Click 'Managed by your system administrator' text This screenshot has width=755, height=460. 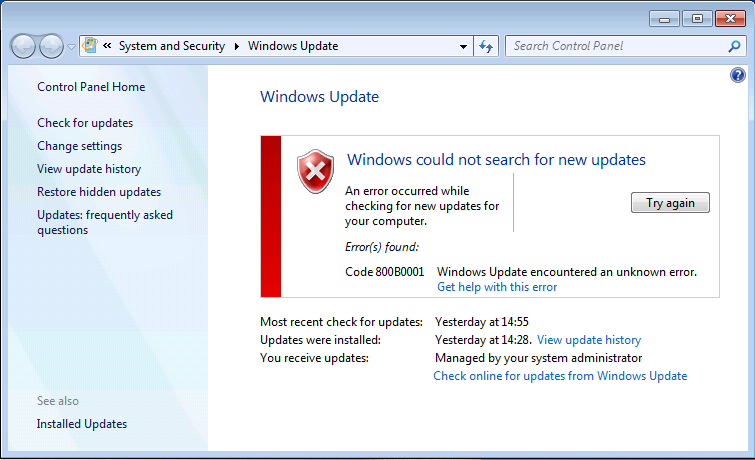click(538, 358)
